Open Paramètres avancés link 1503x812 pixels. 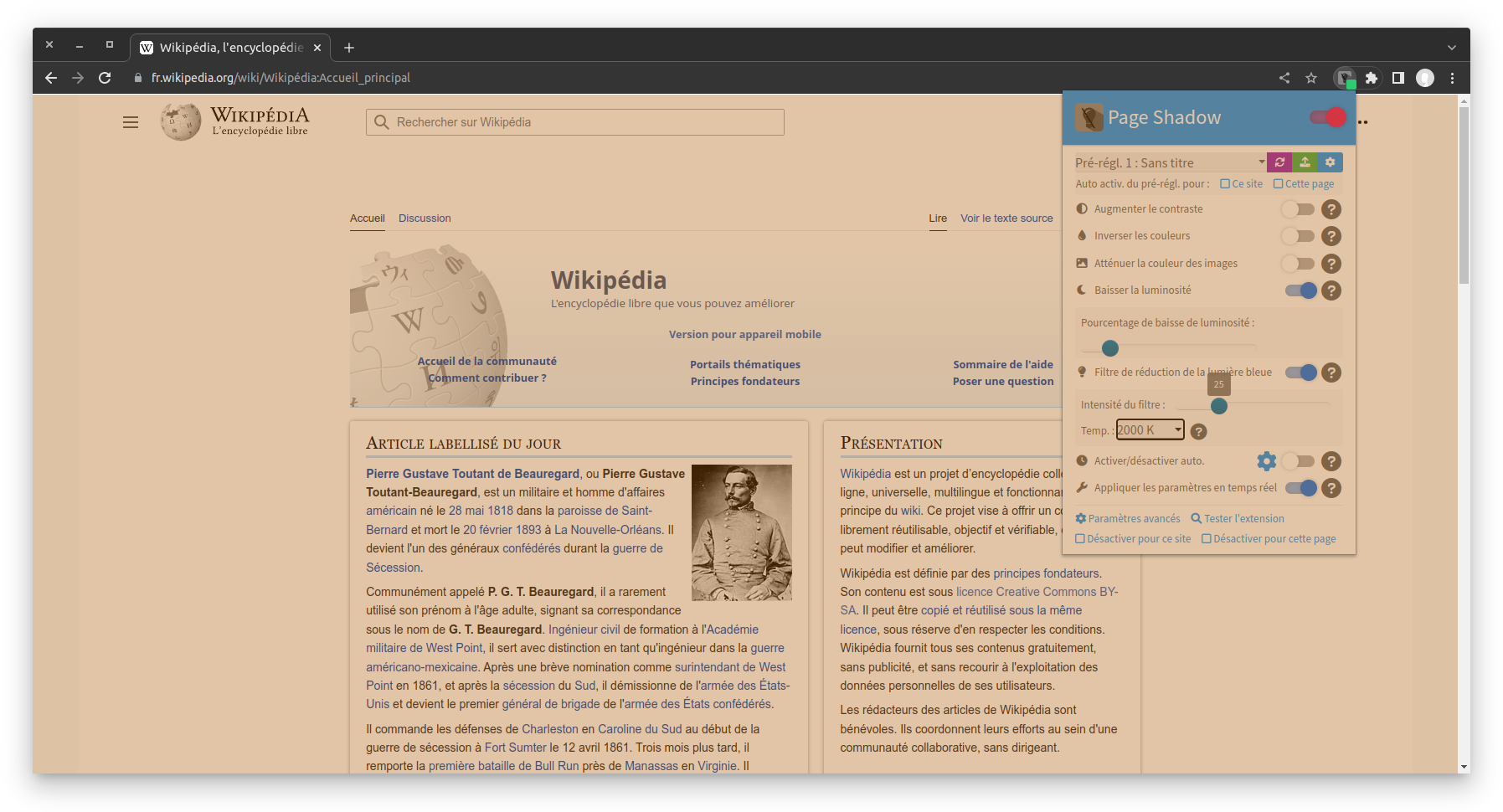point(1128,519)
